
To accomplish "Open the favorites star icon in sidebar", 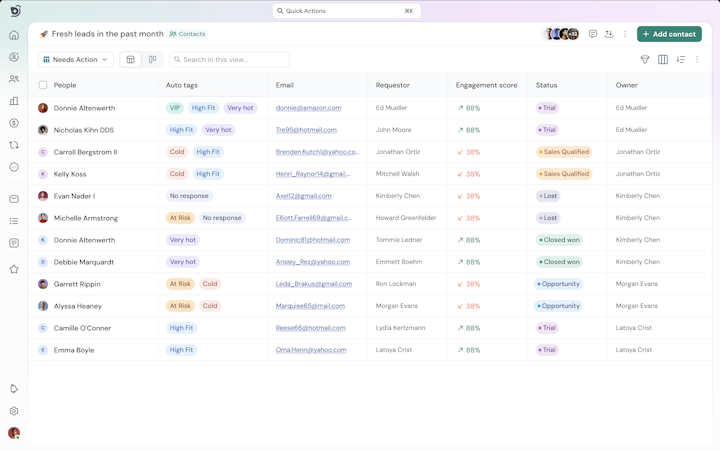I will pos(14,269).
